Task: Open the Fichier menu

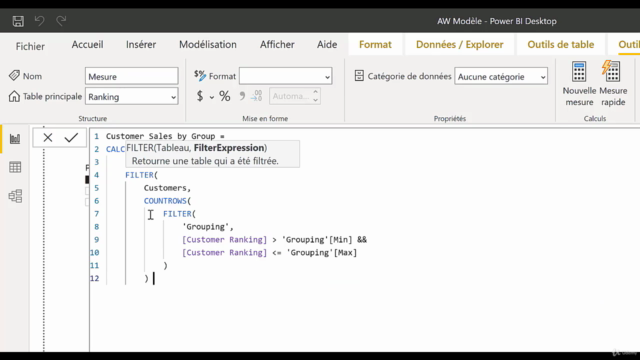Action: click(30, 46)
